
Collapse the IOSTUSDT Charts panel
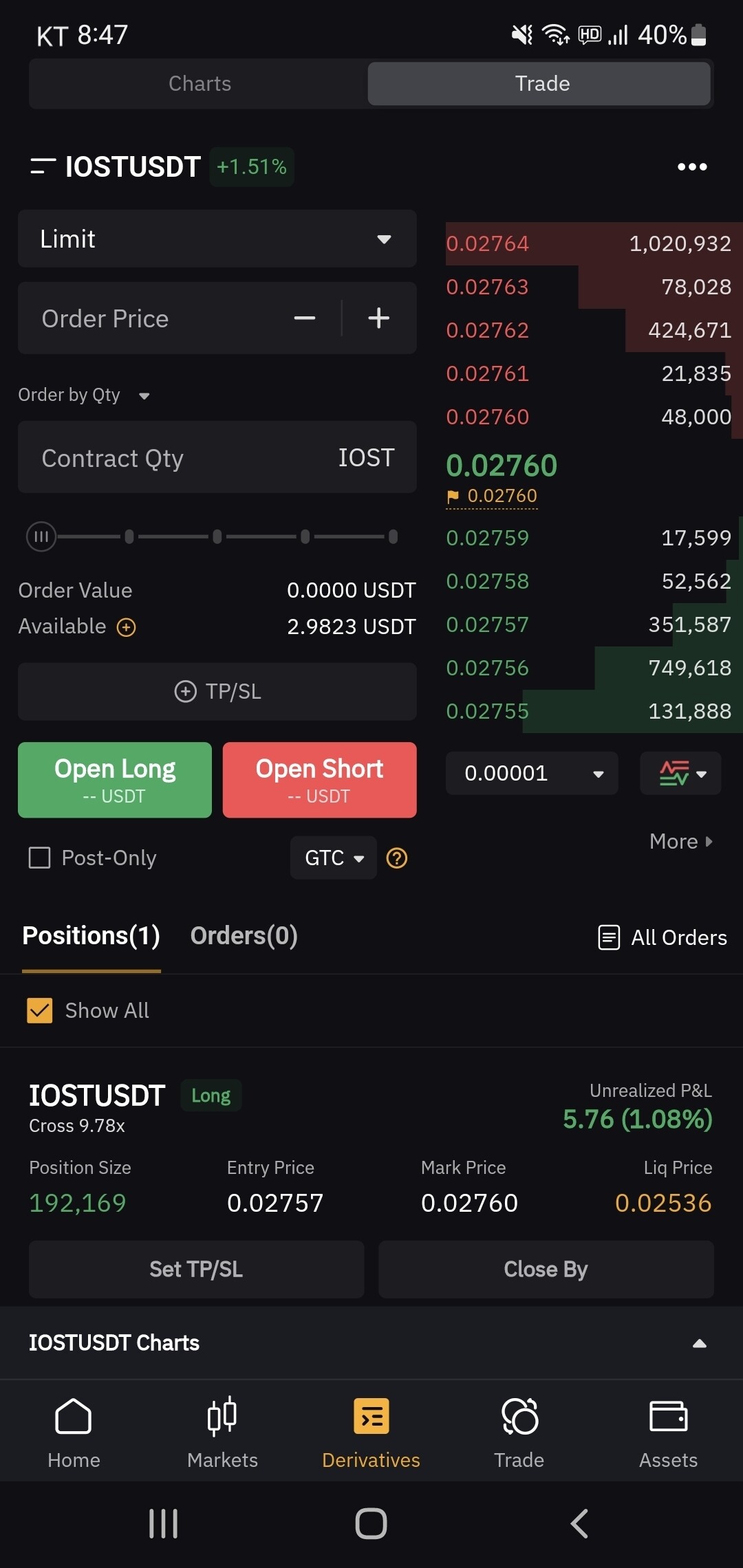(x=699, y=1343)
